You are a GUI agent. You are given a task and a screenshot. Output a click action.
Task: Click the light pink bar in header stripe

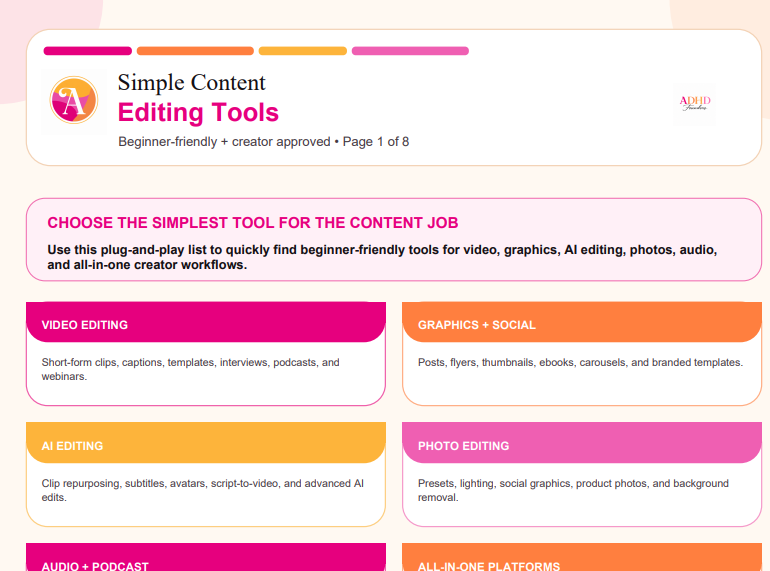point(410,51)
